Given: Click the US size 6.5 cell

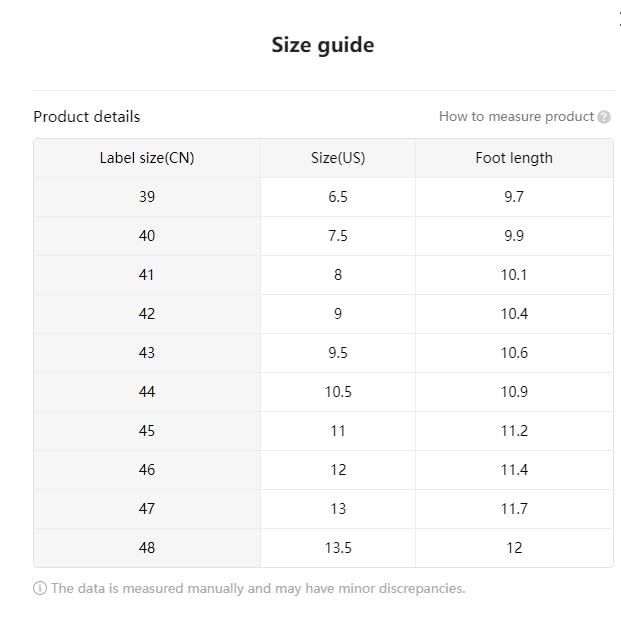Looking at the screenshot, I should click(x=338, y=197).
